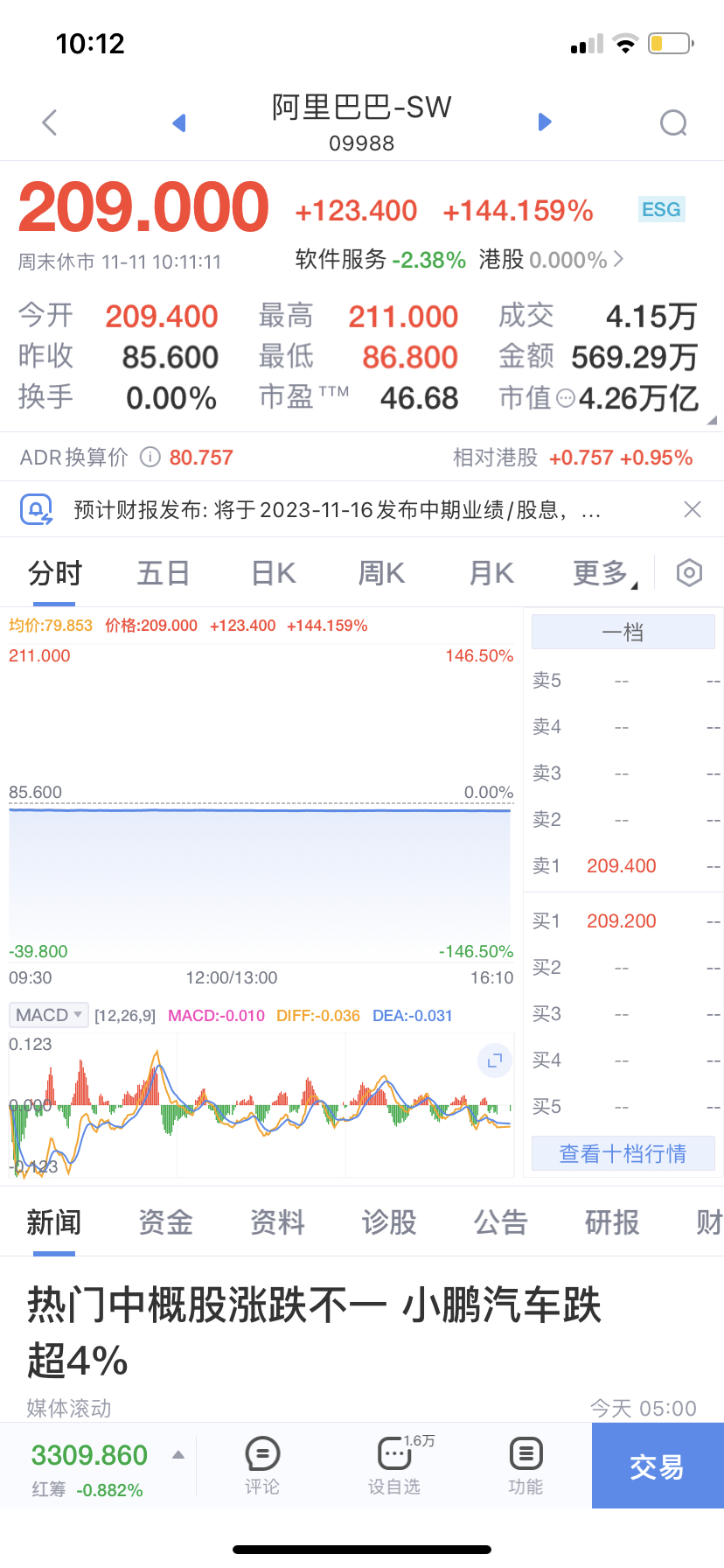Tap the DIFF:-0.036 indicator readout

pyautogui.click(x=318, y=1016)
